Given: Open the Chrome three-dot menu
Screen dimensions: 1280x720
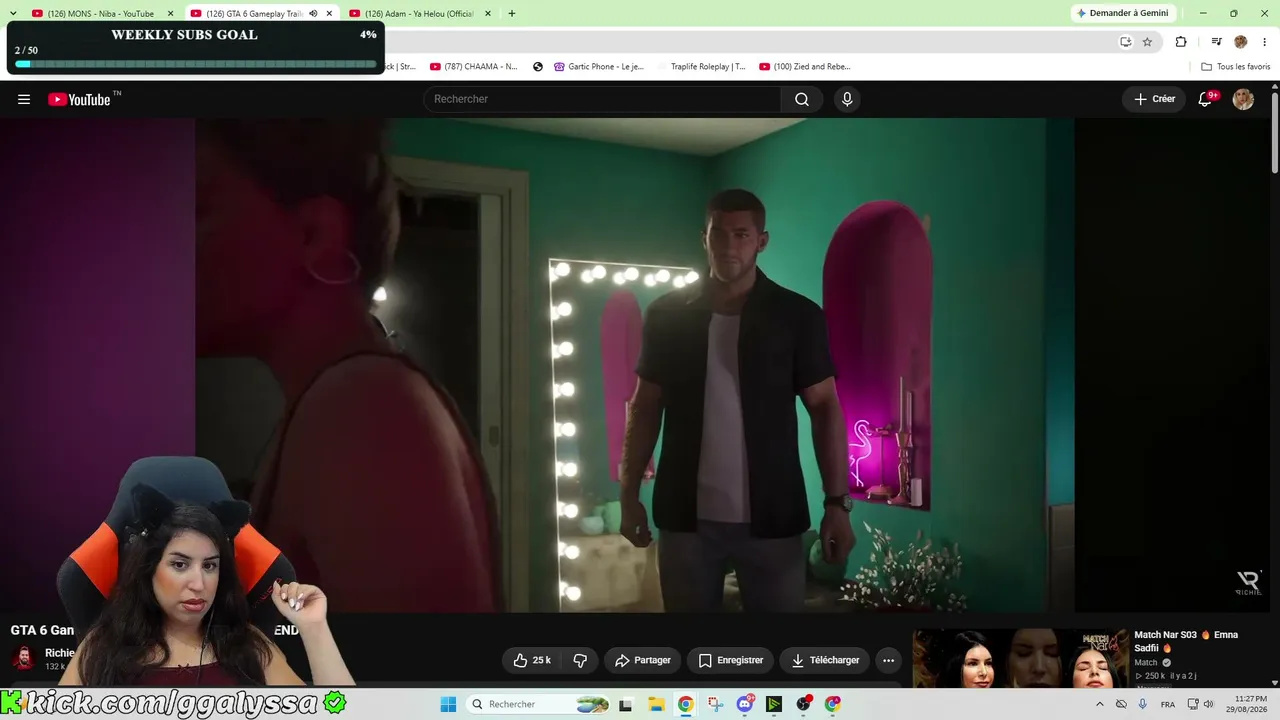Looking at the screenshot, I should tap(1263, 42).
